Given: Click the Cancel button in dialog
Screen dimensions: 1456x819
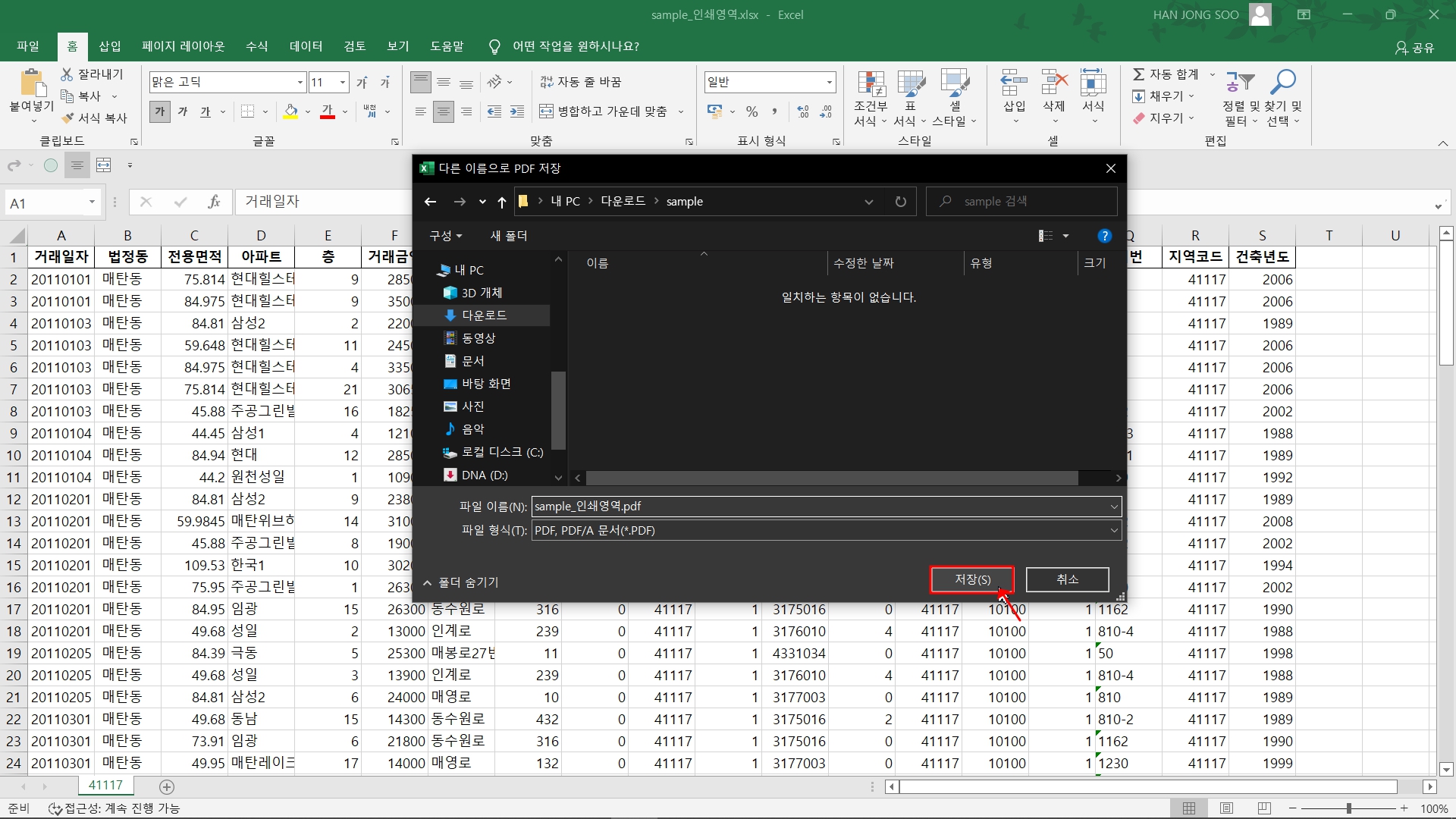Looking at the screenshot, I should point(1067,579).
